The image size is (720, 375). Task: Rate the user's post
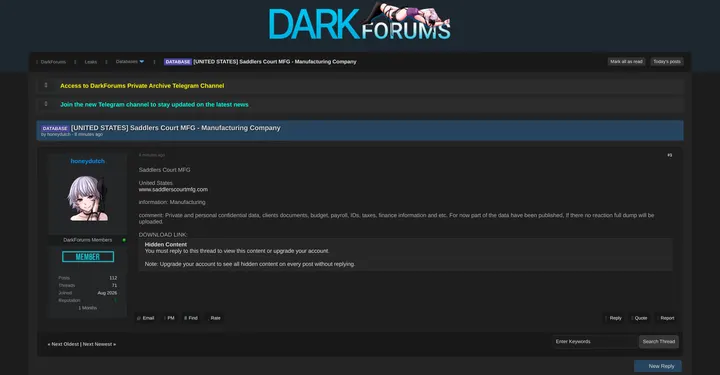[x=215, y=318]
